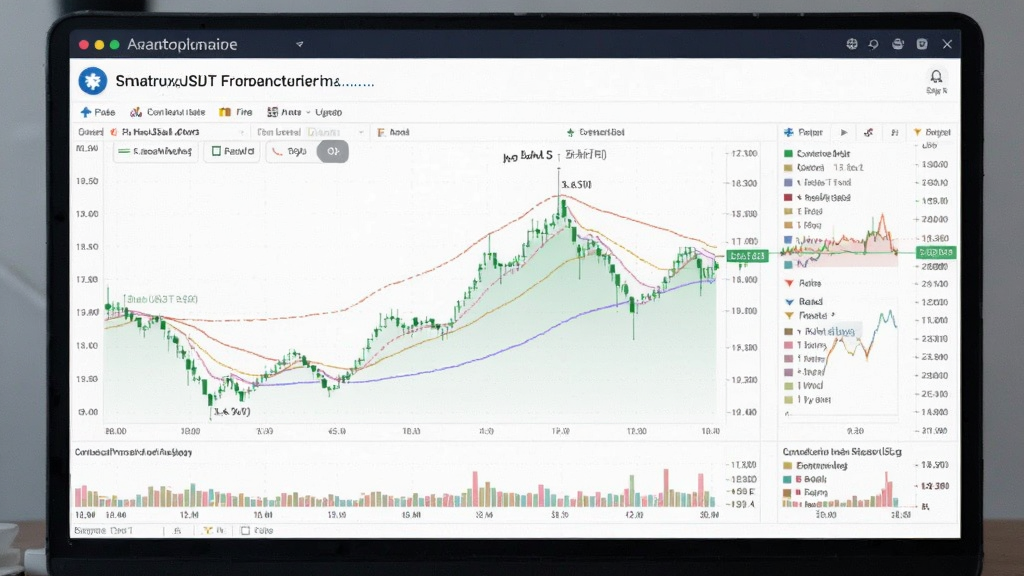Click the globe icon in title bar
The width and height of the screenshot is (1024, 576).
point(852,44)
